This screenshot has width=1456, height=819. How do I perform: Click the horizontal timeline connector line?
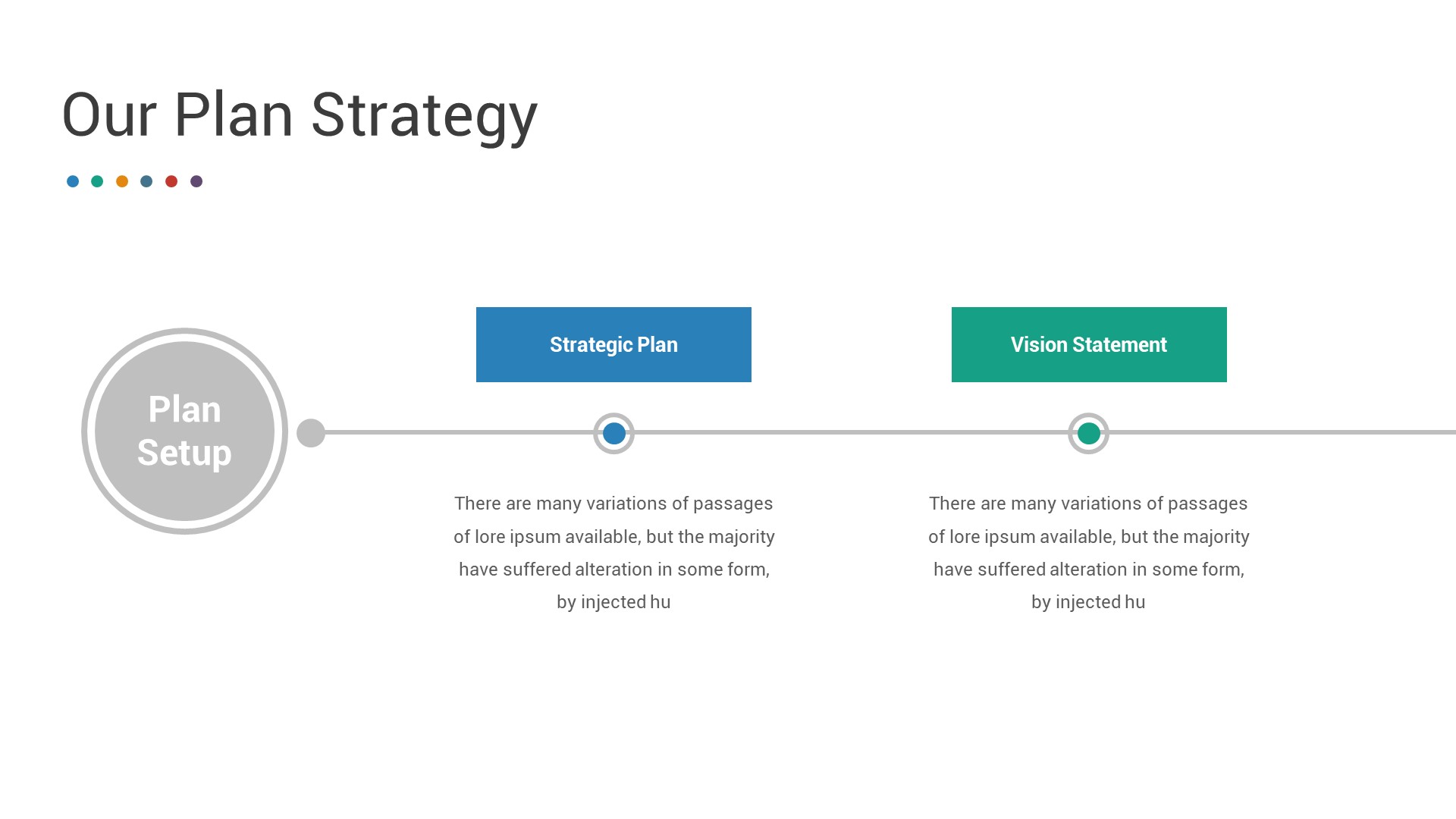click(850, 432)
